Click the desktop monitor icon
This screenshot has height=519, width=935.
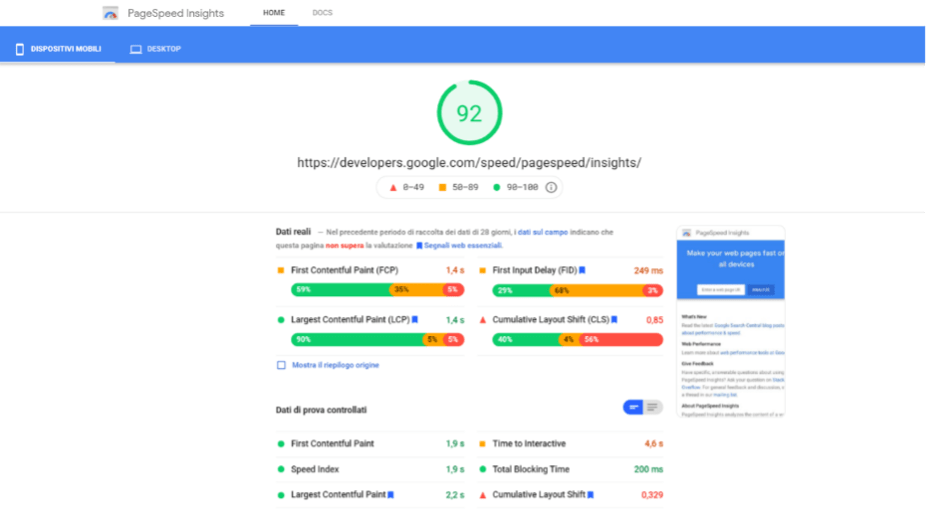pyautogui.click(x=136, y=50)
